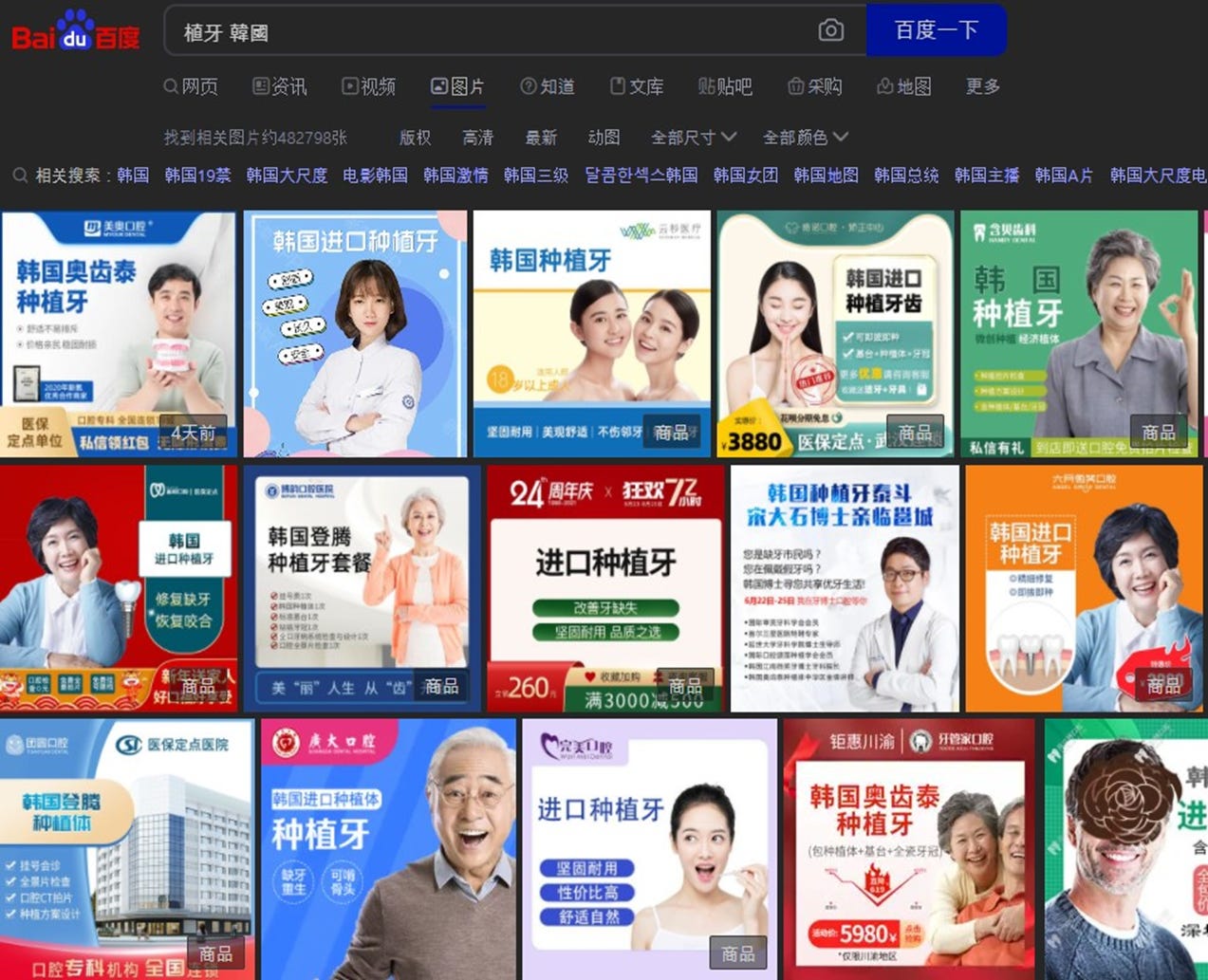Open the 地图 tab

(903, 86)
